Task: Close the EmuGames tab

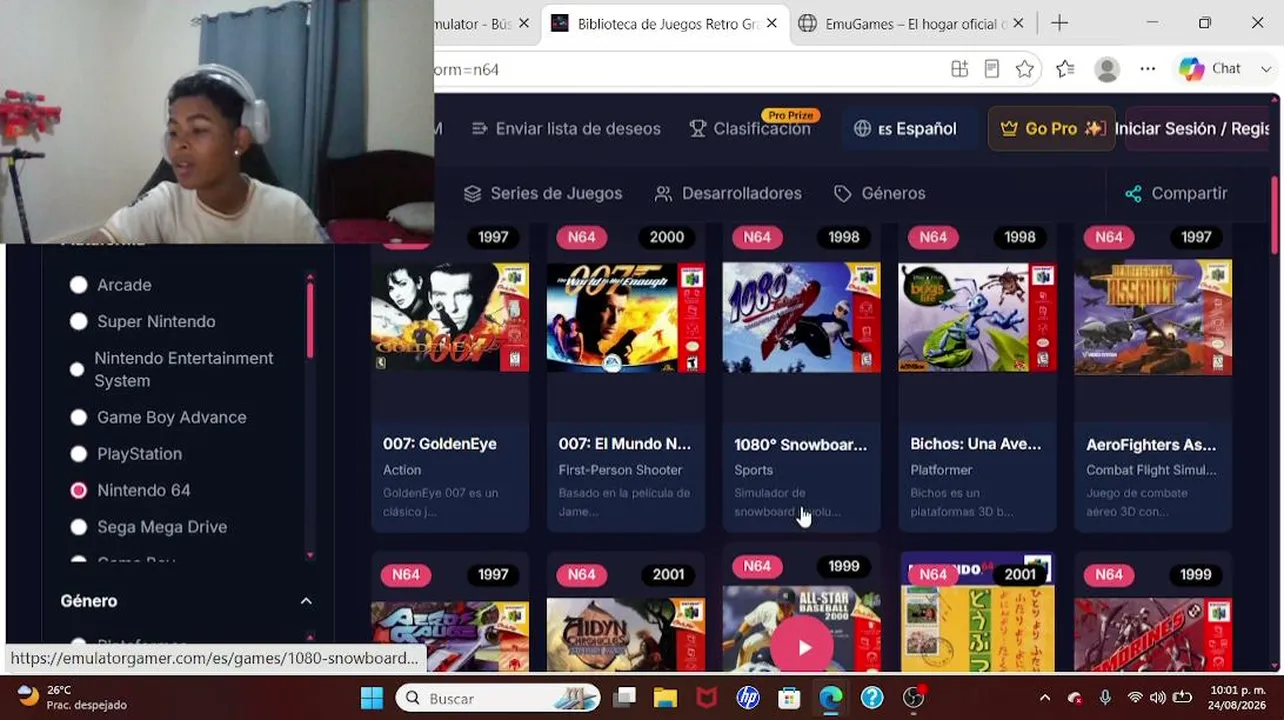Action: click(x=1018, y=23)
